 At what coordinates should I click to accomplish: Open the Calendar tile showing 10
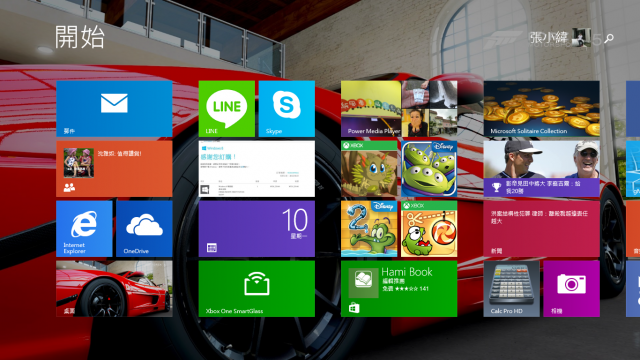point(257,229)
